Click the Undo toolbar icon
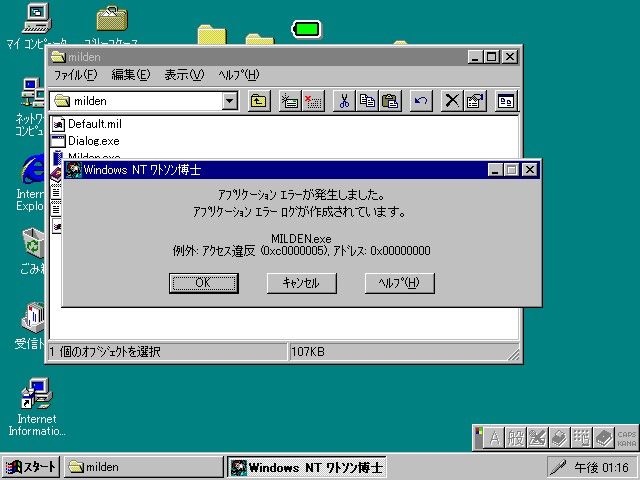This screenshot has width=640, height=480. click(421, 101)
